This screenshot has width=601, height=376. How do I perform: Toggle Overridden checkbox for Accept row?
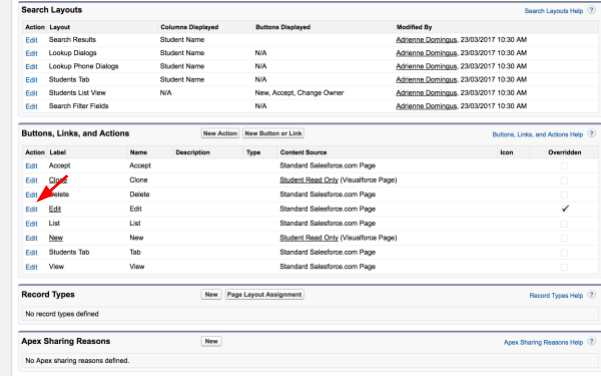564,166
